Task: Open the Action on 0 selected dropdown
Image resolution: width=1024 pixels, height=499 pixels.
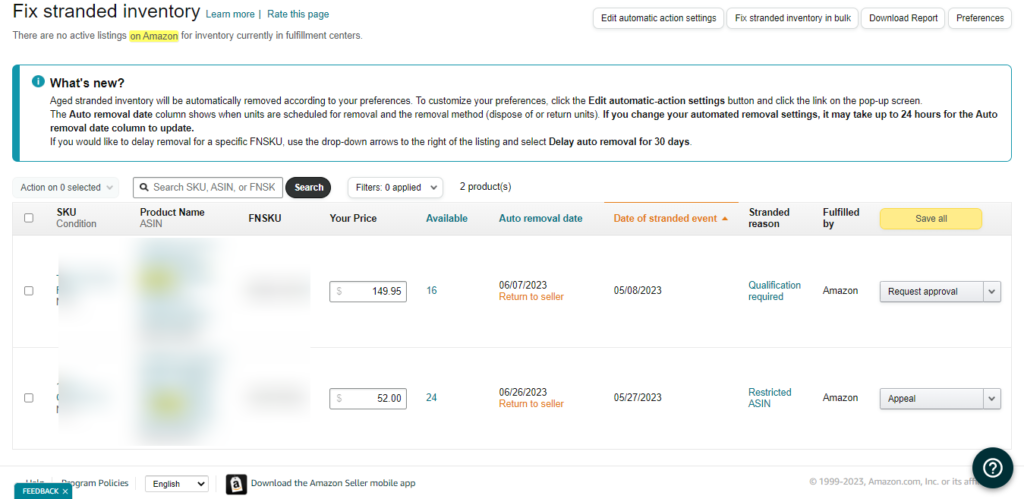Action: 66,187
